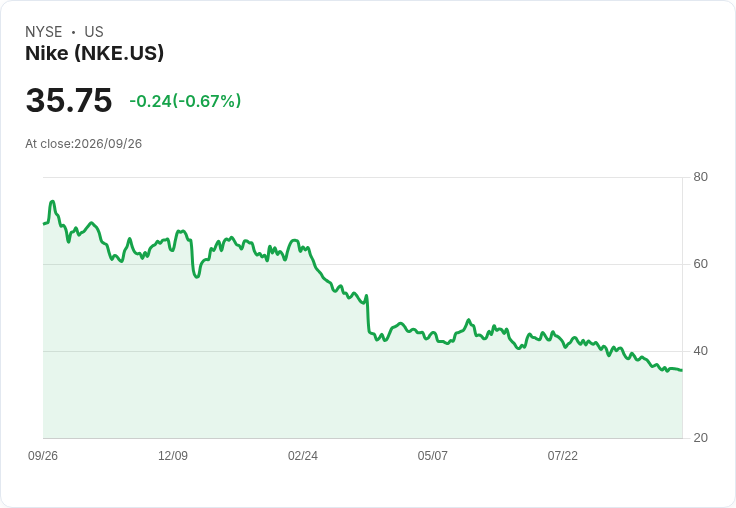Select the 12/09 x-axis date label

coord(173,455)
